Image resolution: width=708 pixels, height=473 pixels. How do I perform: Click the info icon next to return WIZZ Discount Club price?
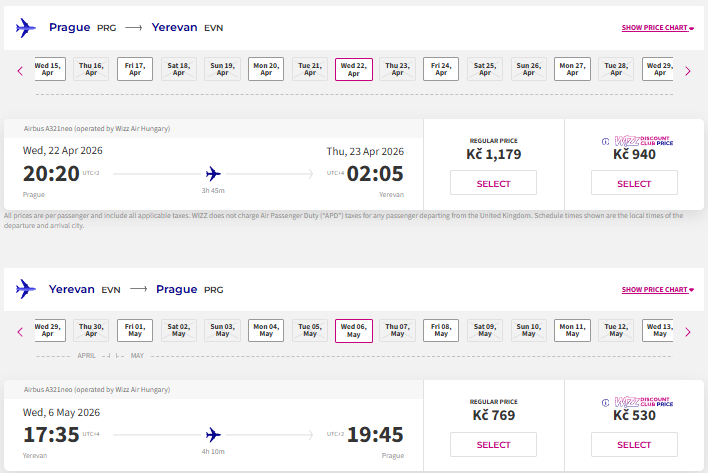click(606, 403)
